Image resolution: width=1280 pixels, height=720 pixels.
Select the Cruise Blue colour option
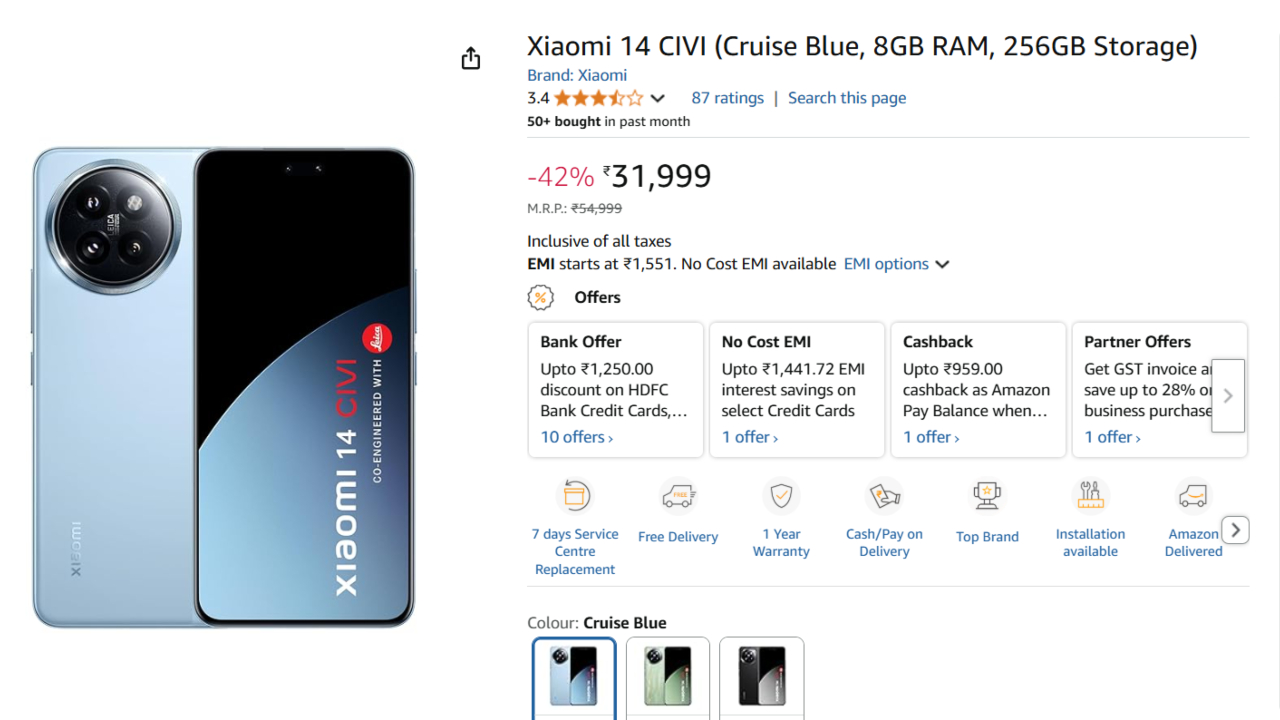[574, 678]
